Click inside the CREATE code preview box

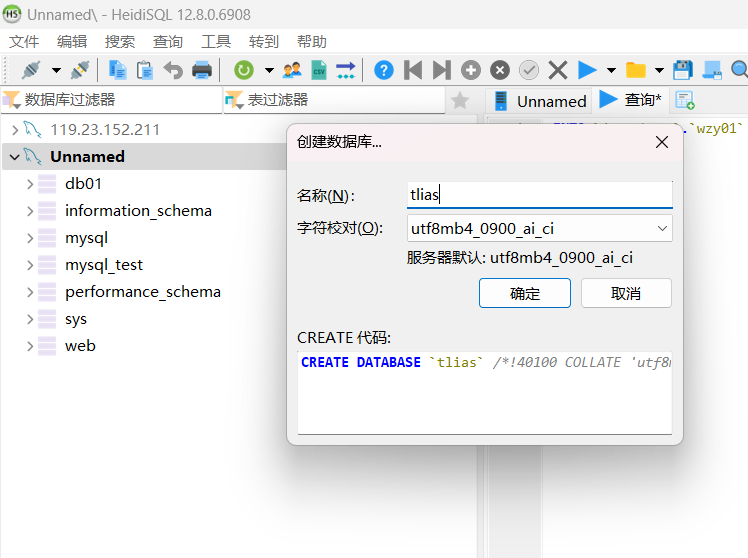click(485, 393)
